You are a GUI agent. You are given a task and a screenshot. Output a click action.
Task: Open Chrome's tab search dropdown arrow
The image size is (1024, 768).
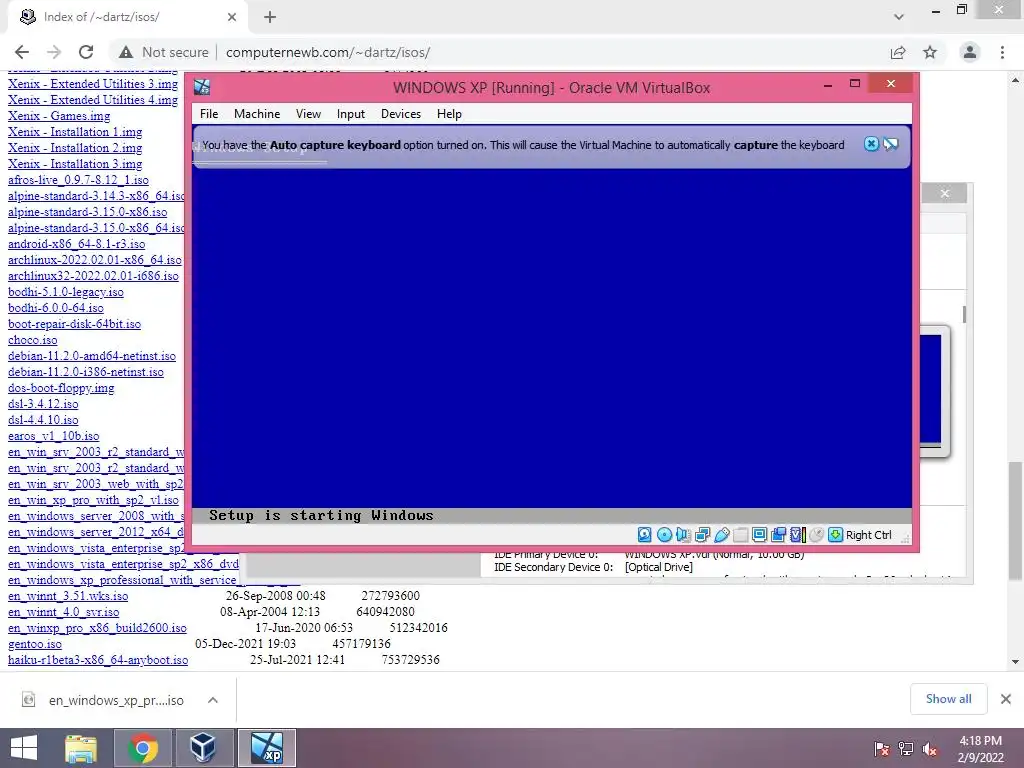[899, 17]
